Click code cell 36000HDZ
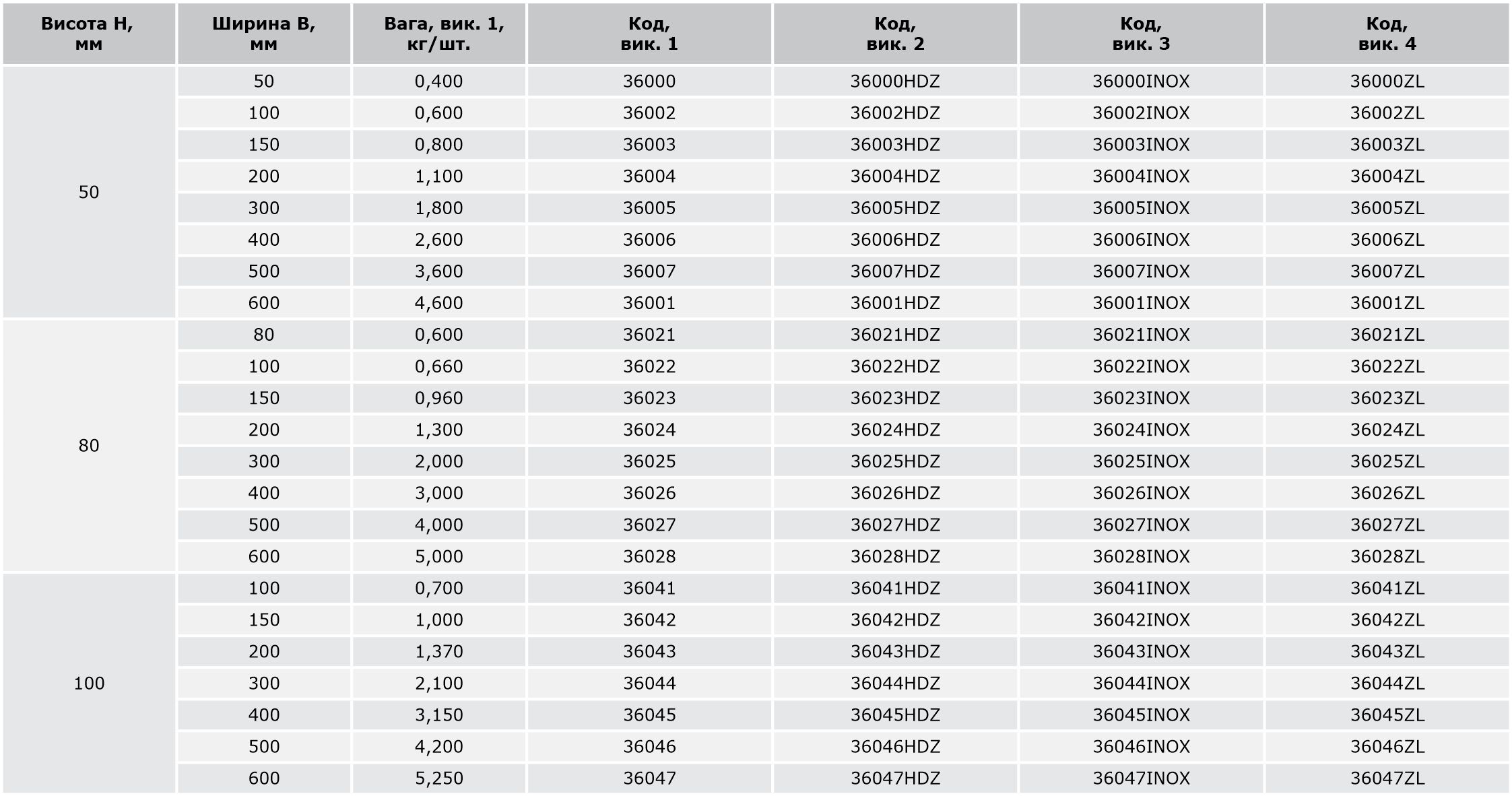 pyautogui.click(x=895, y=81)
